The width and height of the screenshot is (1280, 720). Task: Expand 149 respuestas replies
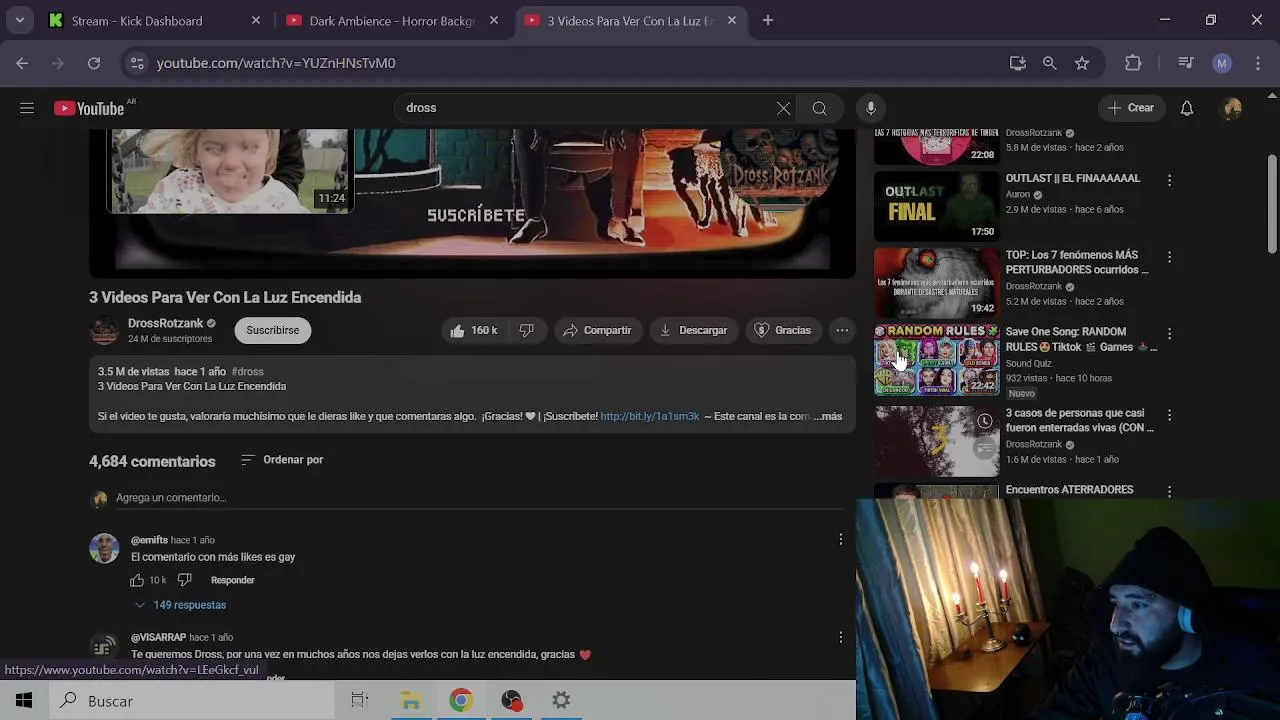pyautogui.click(x=180, y=605)
